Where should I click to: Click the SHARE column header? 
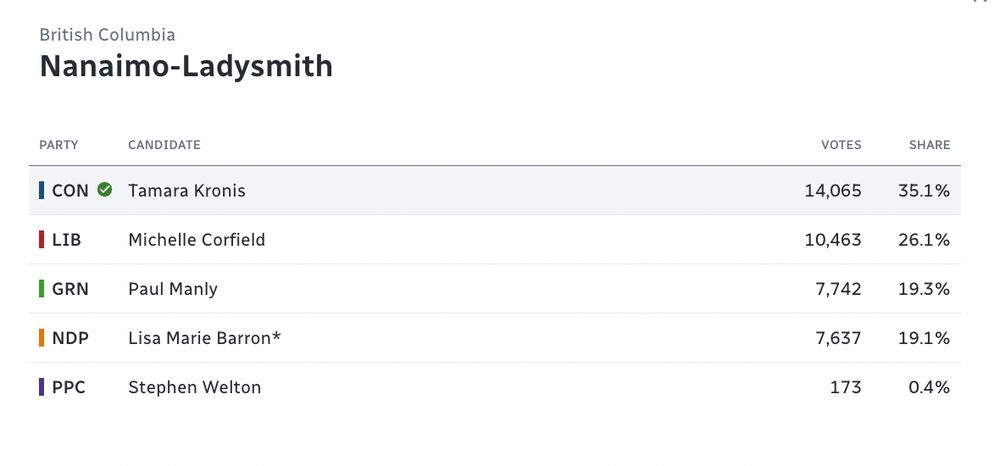click(929, 145)
